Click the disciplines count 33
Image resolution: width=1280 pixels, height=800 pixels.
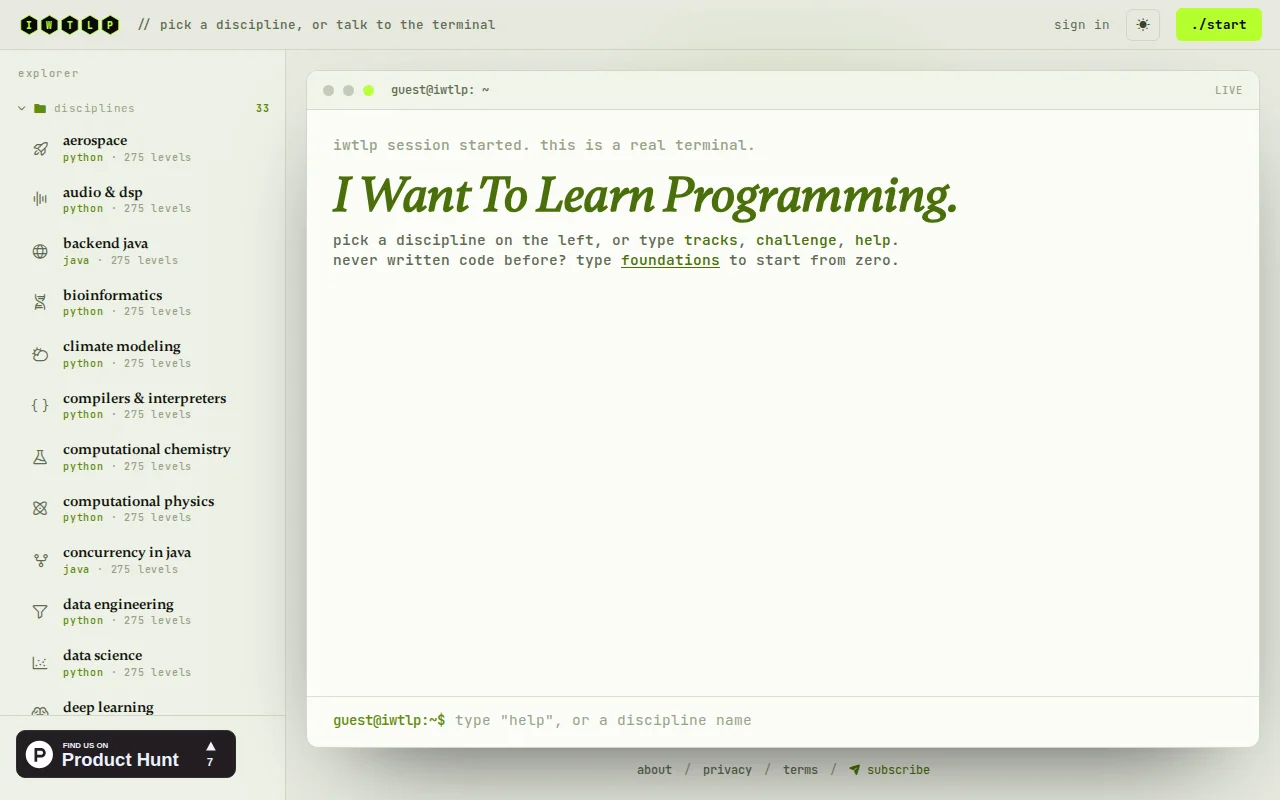click(262, 108)
